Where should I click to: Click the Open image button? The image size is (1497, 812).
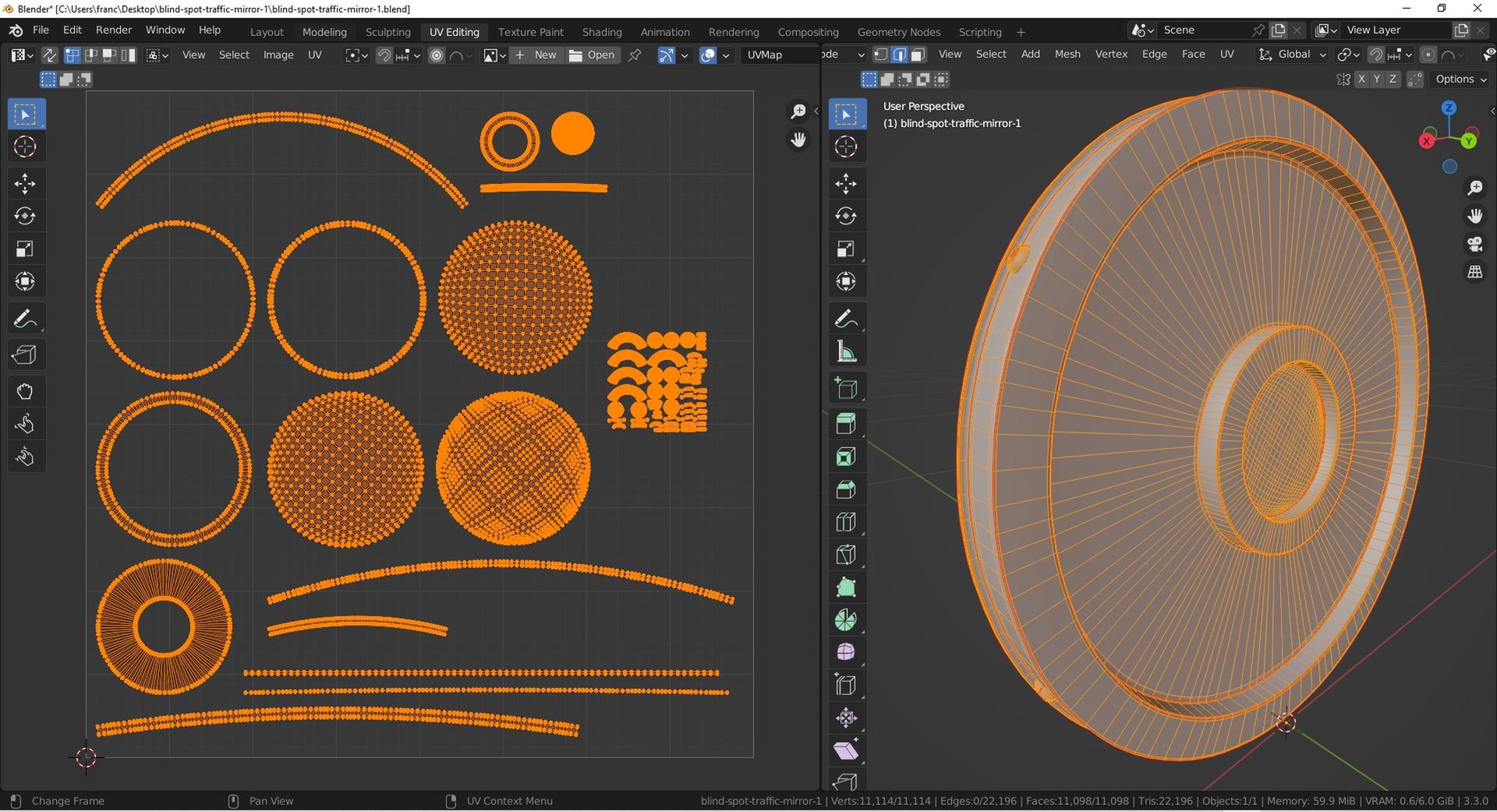[x=593, y=55]
